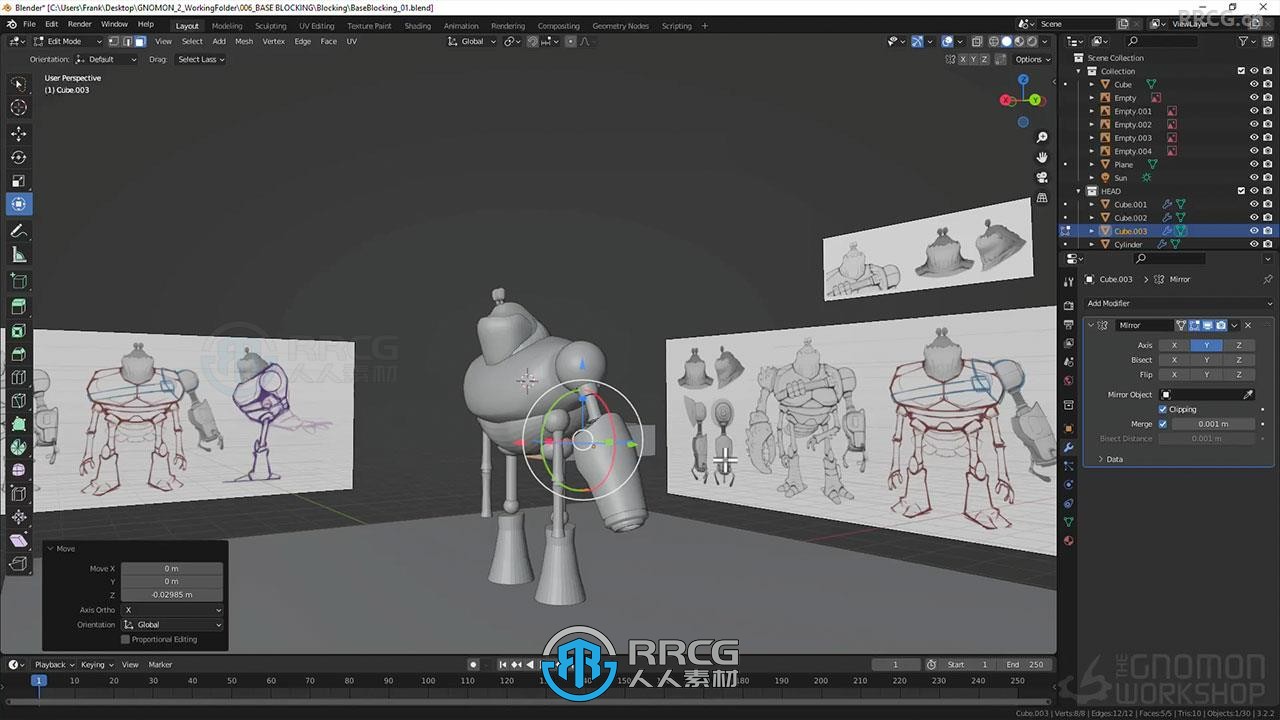
Task: Select the Select Lasso tool icon
Action: (x=19, y=84)
